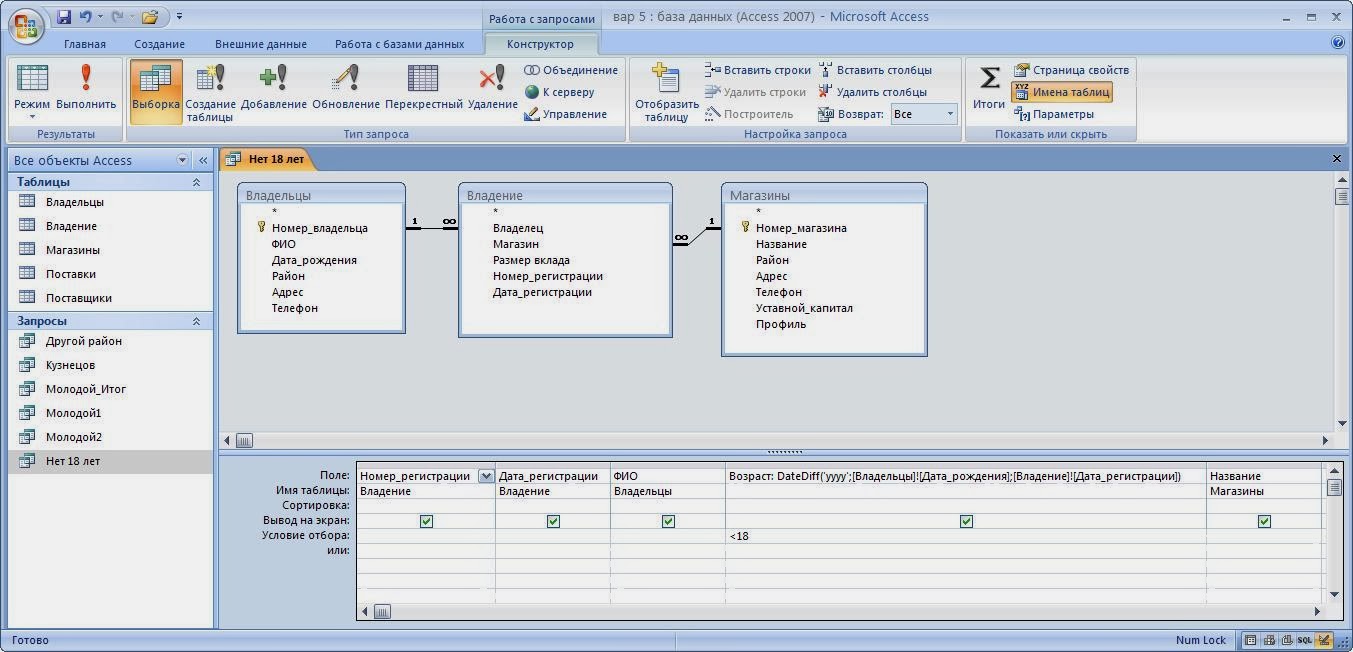Open quick access toolbar customize arrow
1353x652 pixels.
pyautogui.click(x=179, y=17)
